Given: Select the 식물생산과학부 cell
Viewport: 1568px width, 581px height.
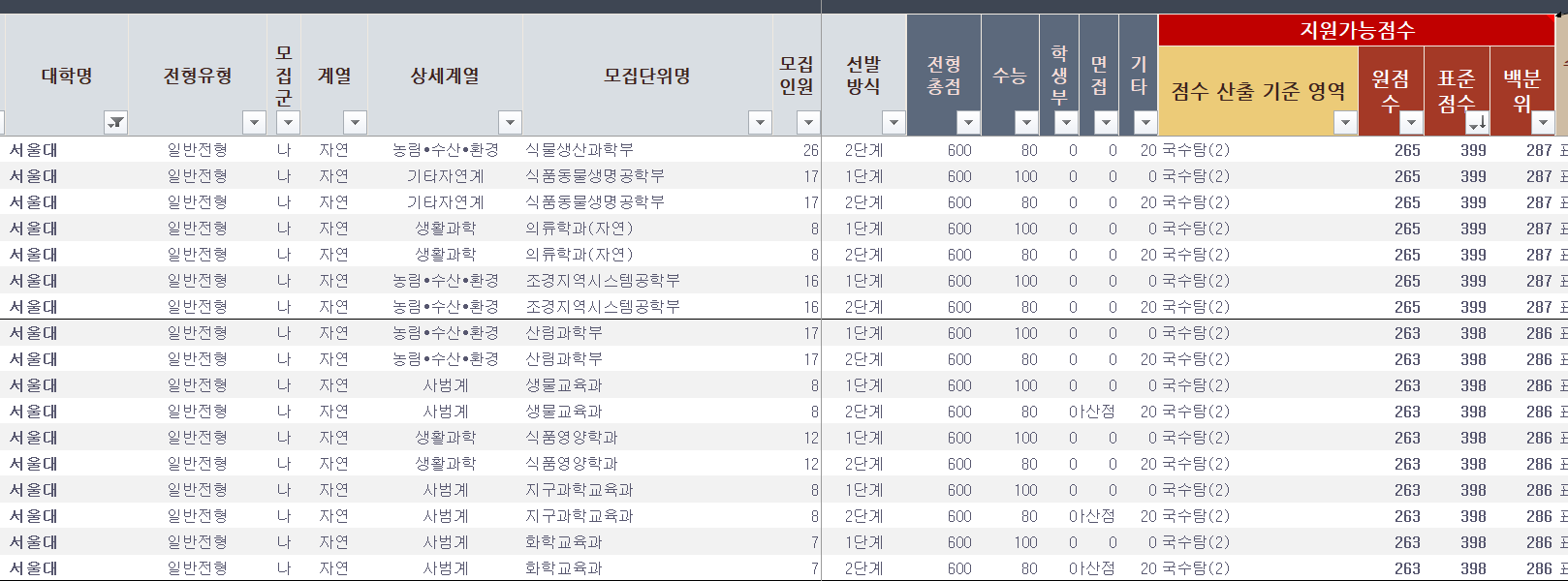Looking at the screenshot, I should (x=647, y=150).
